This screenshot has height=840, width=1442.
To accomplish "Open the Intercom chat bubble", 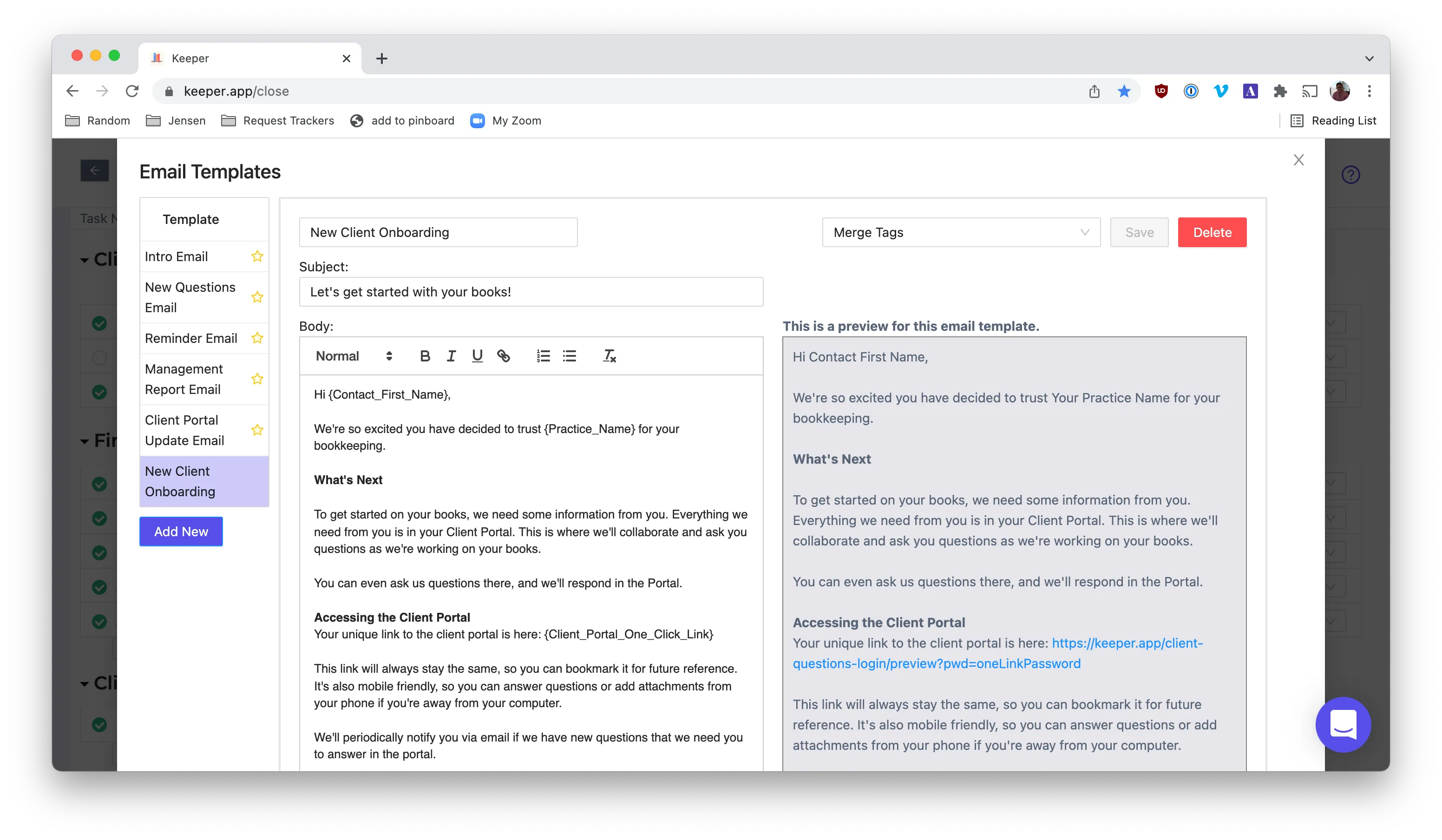I will click(1343, 724).
